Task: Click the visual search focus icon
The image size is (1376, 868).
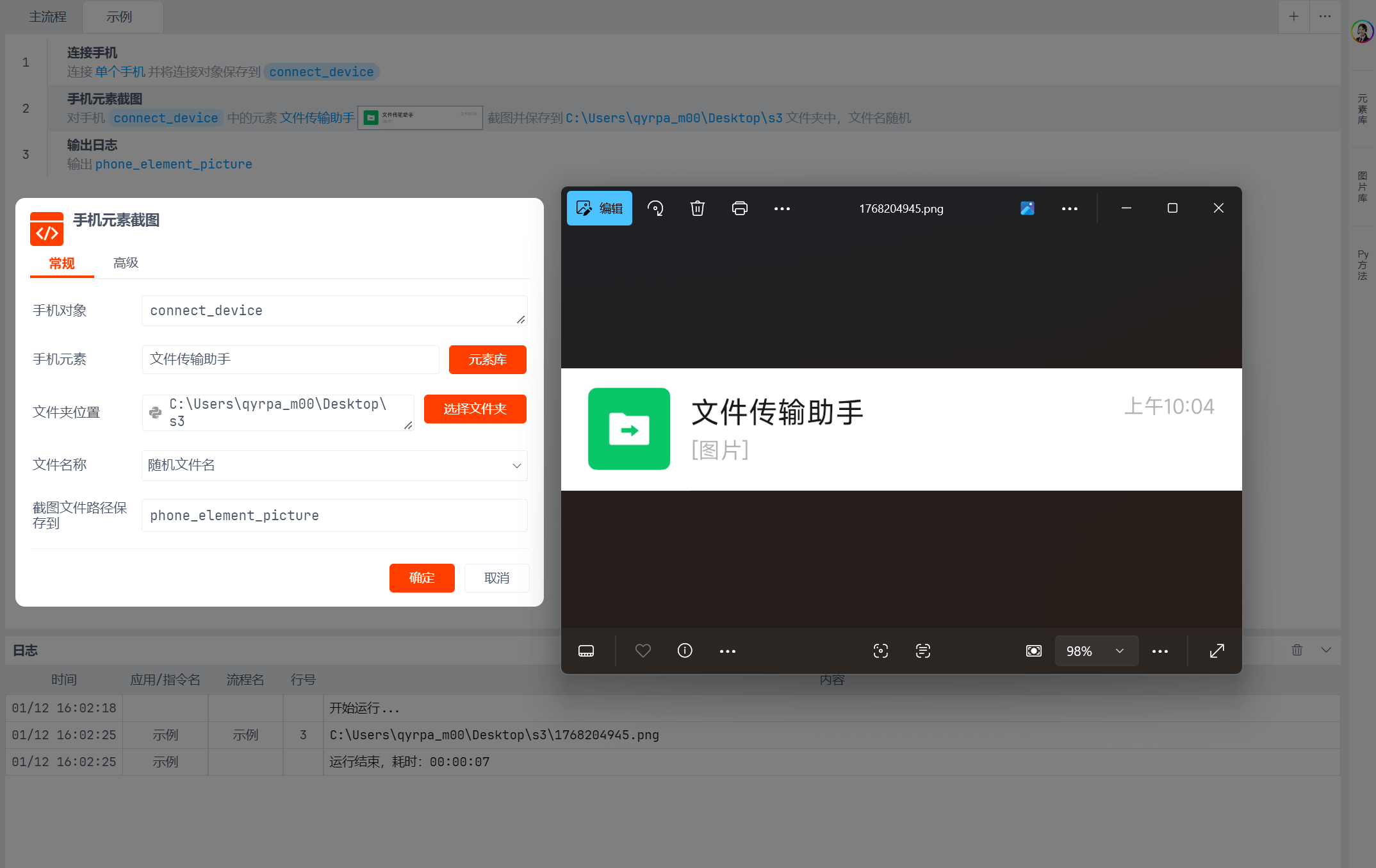Action: [x=881, y=651]
